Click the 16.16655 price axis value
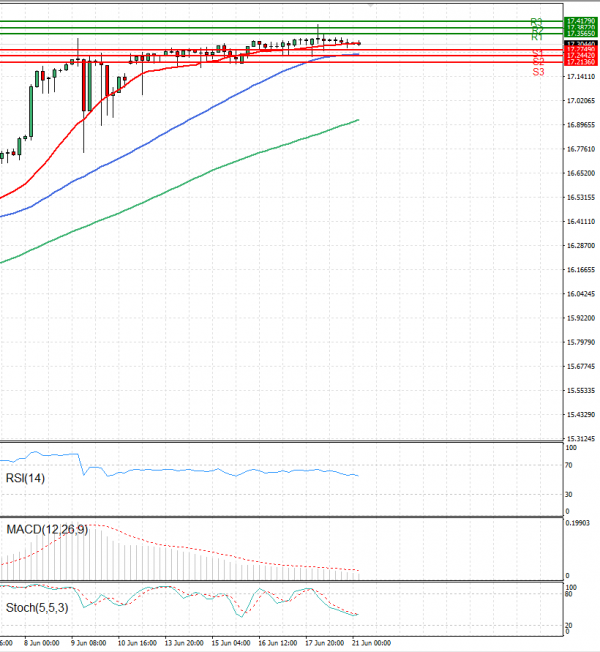The image size is (600, 652). [x=581, y=270]
